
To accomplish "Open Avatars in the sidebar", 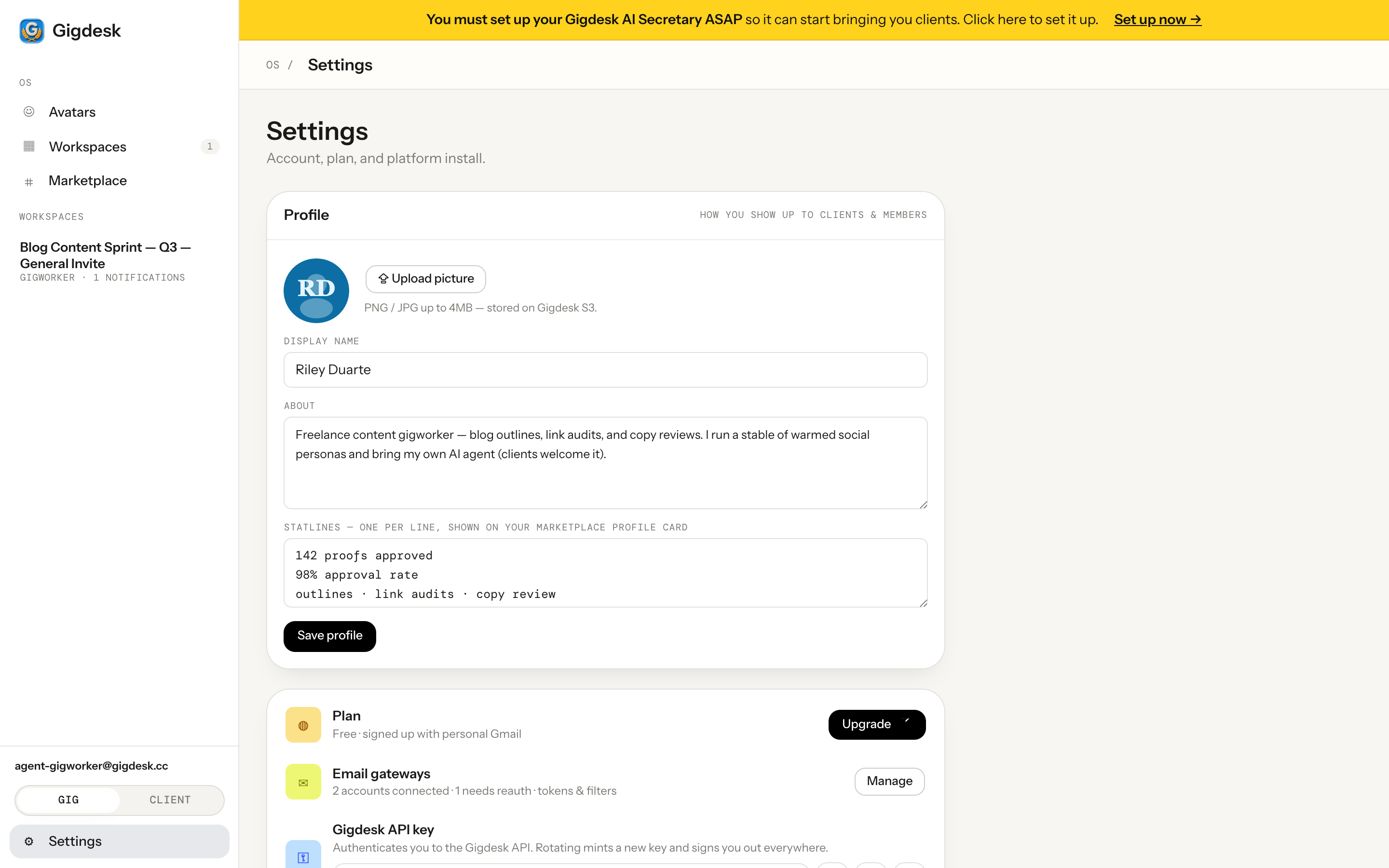I will pyautogui.click(x=120, y=112).
